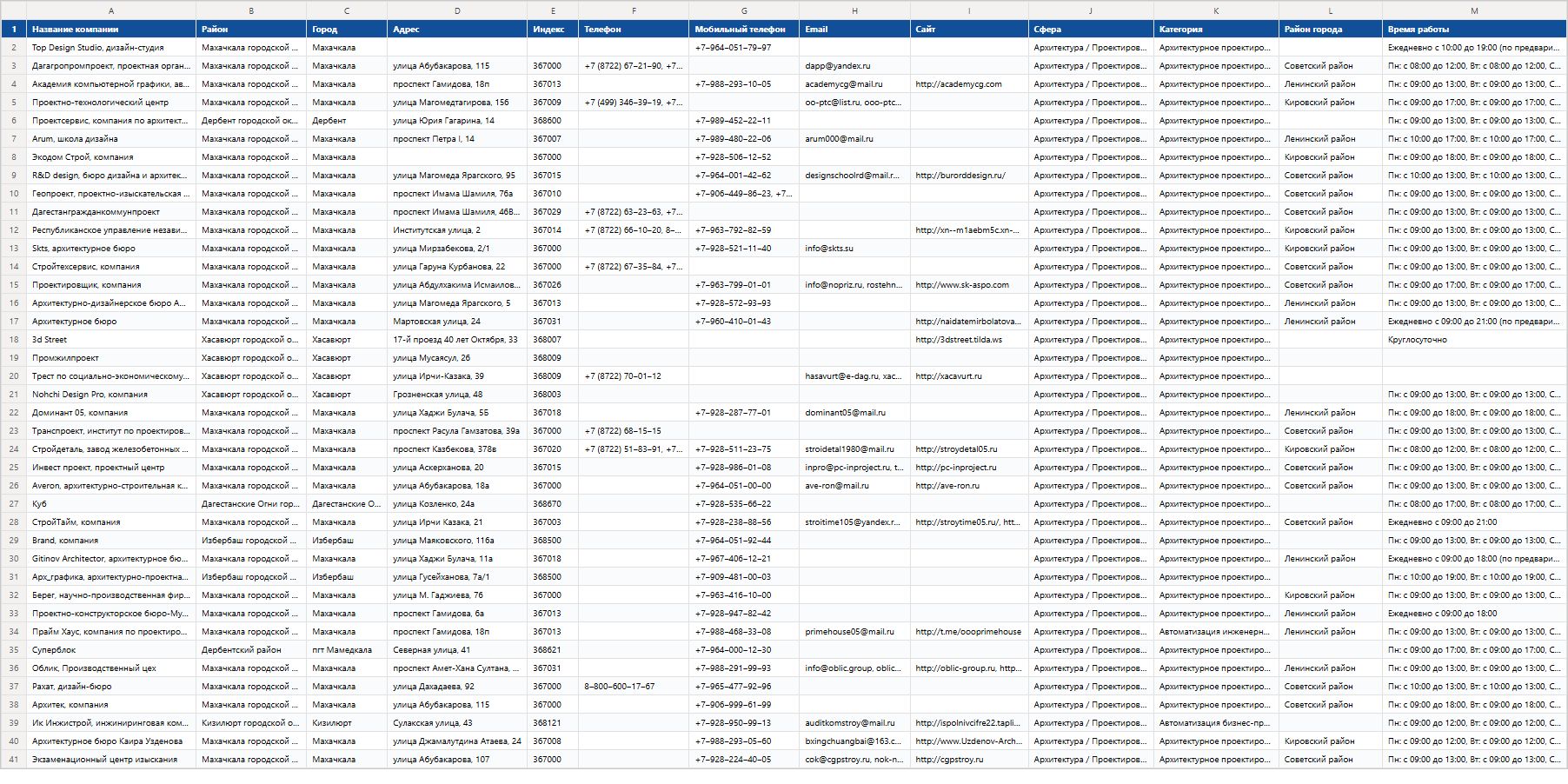
Task: Select phone number 8-800-600-17-67
Action: click(634, 687)
